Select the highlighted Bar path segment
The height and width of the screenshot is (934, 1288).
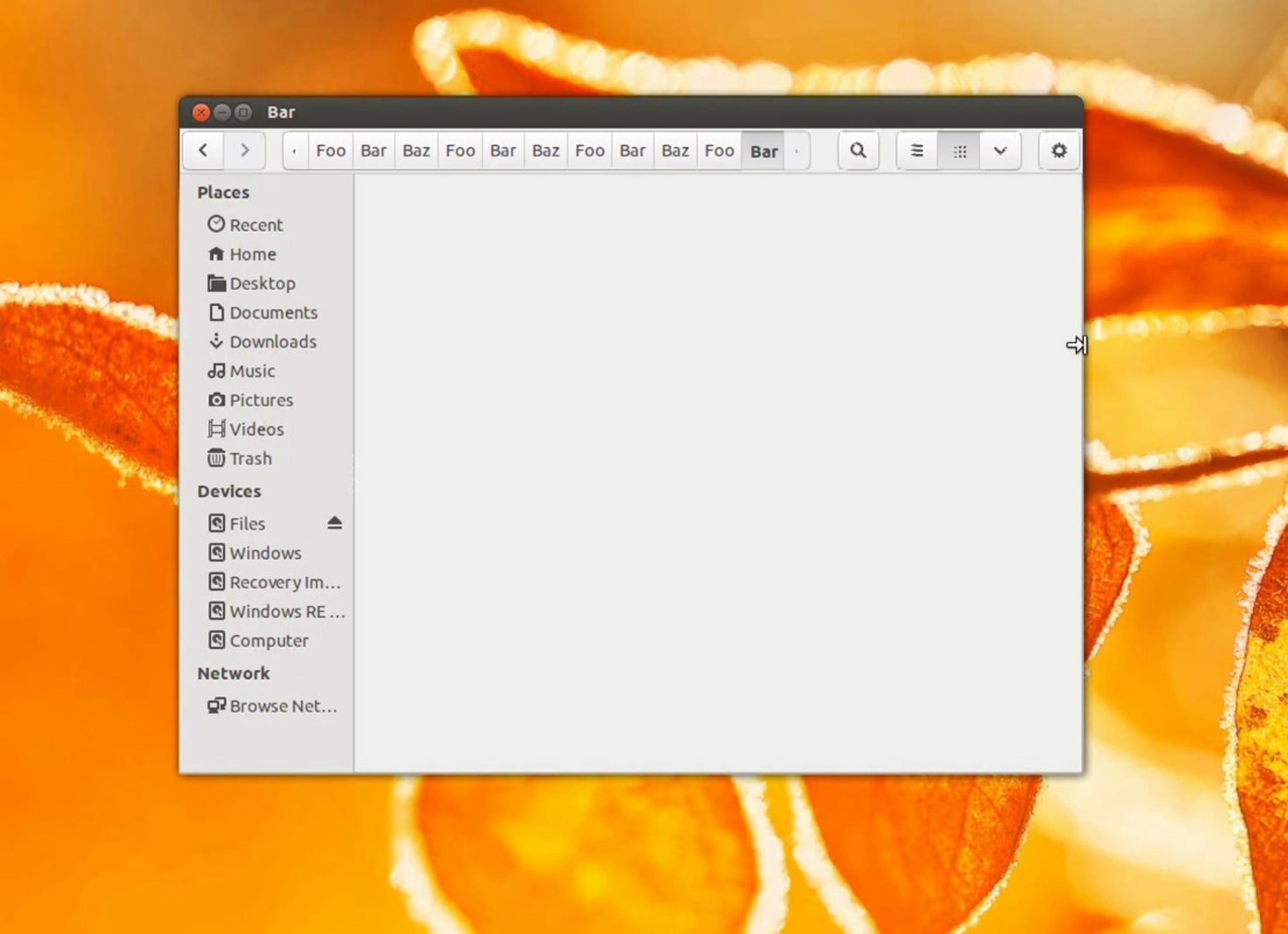(763, 151)
